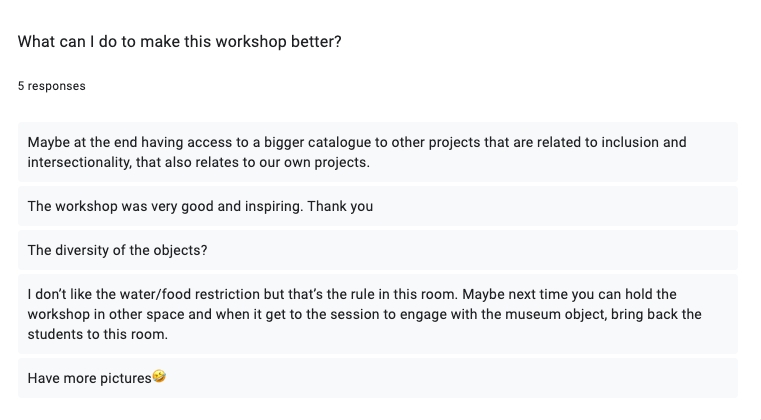
Task: Select "The diversity of the objects?" response
Action: tap(378, 250)
